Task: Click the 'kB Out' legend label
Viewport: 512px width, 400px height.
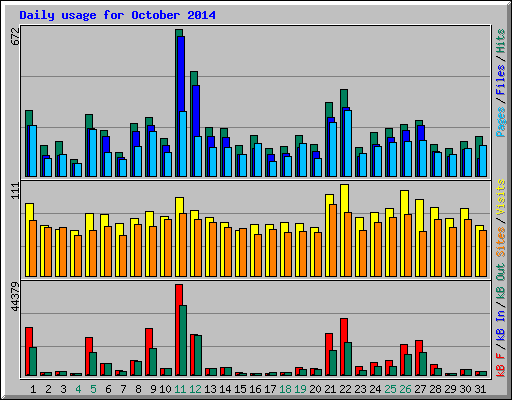Action: pyautogui.click(x=501, y=282)
